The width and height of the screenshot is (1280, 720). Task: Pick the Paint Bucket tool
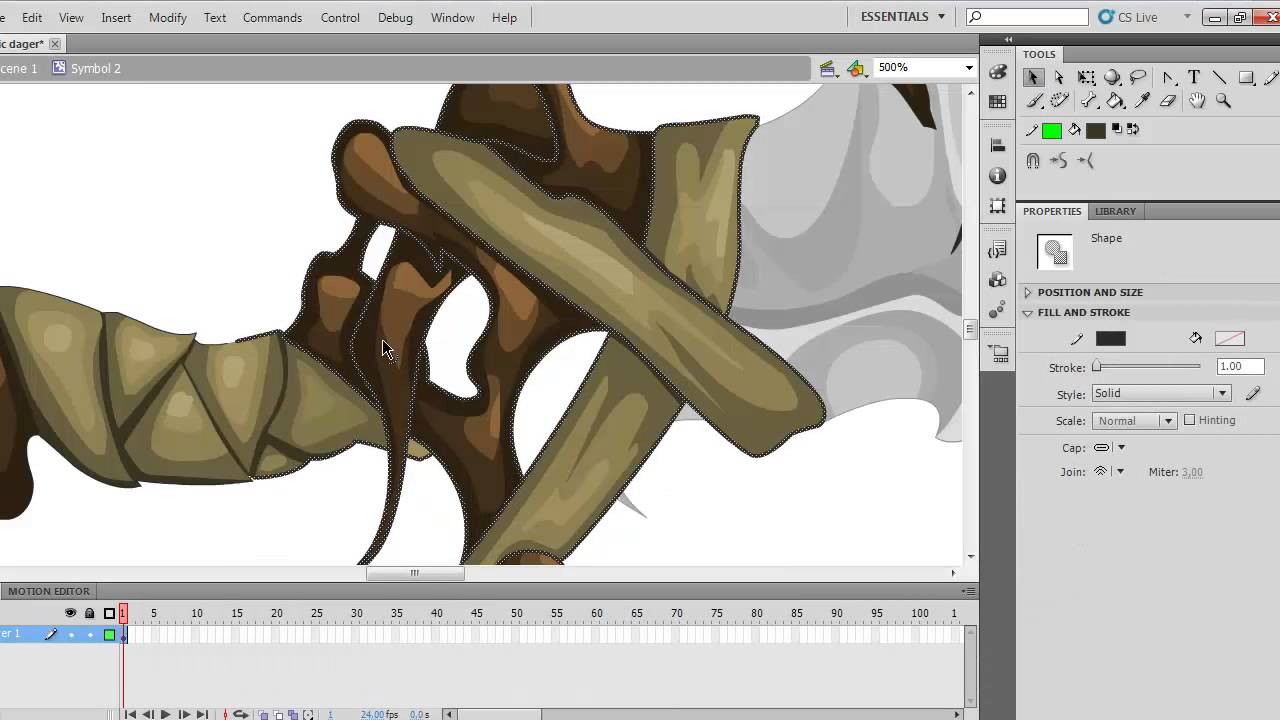(x=1115, y=101)
